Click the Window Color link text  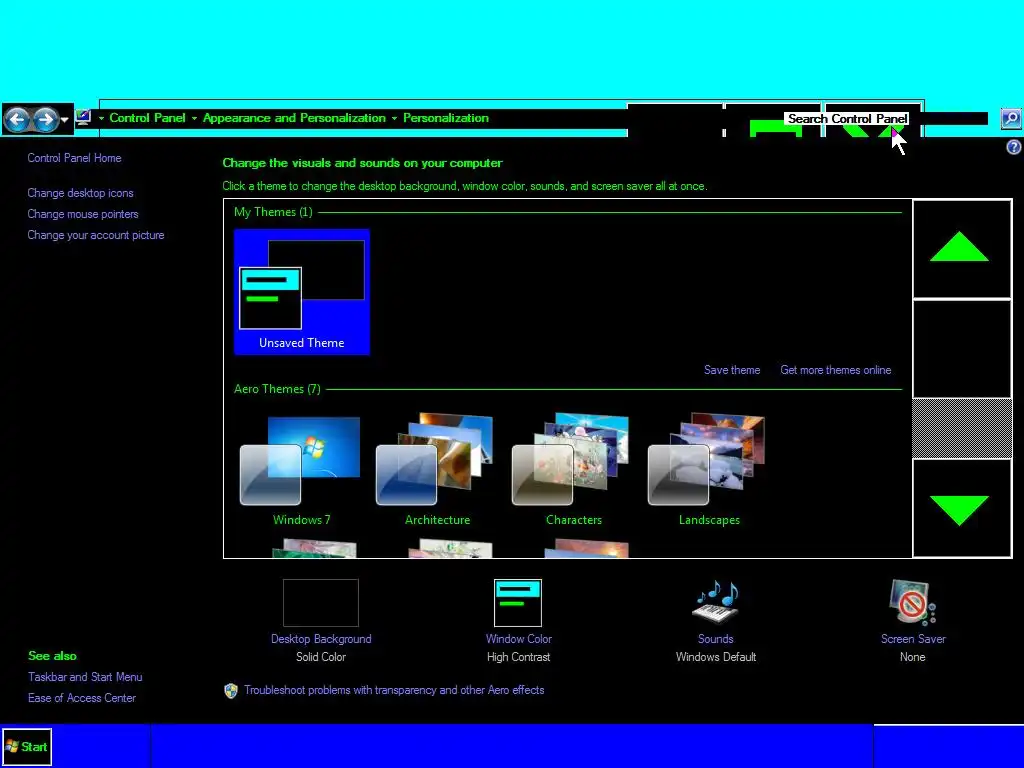(x=519, y=639)
